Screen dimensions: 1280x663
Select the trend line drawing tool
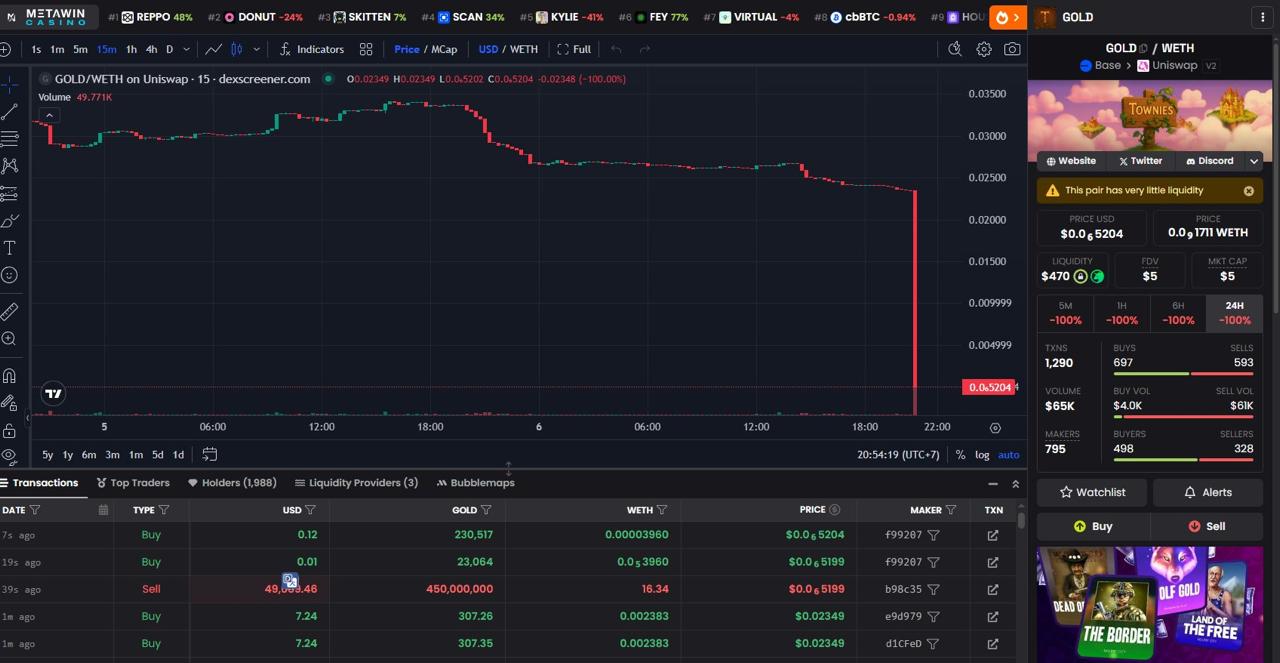pos(10,112)
